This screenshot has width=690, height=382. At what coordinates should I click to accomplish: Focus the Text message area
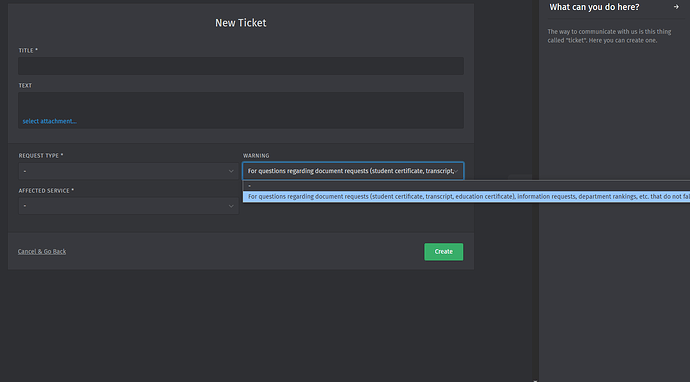click(241, 110)
